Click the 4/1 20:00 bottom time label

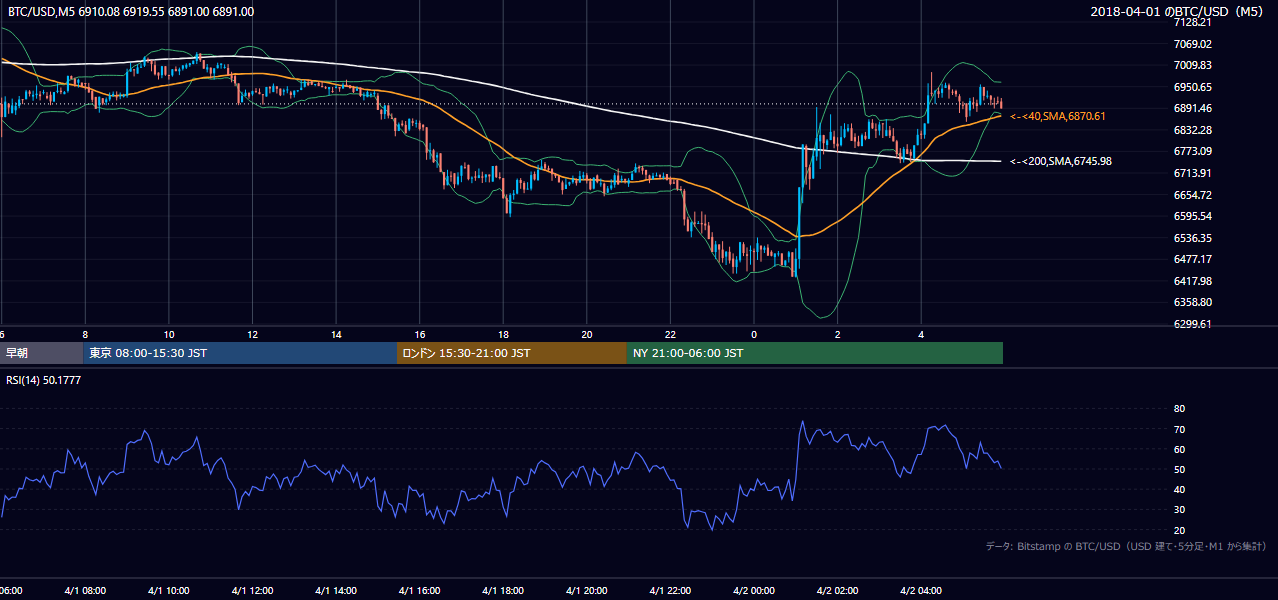click(x=586, y=591)
